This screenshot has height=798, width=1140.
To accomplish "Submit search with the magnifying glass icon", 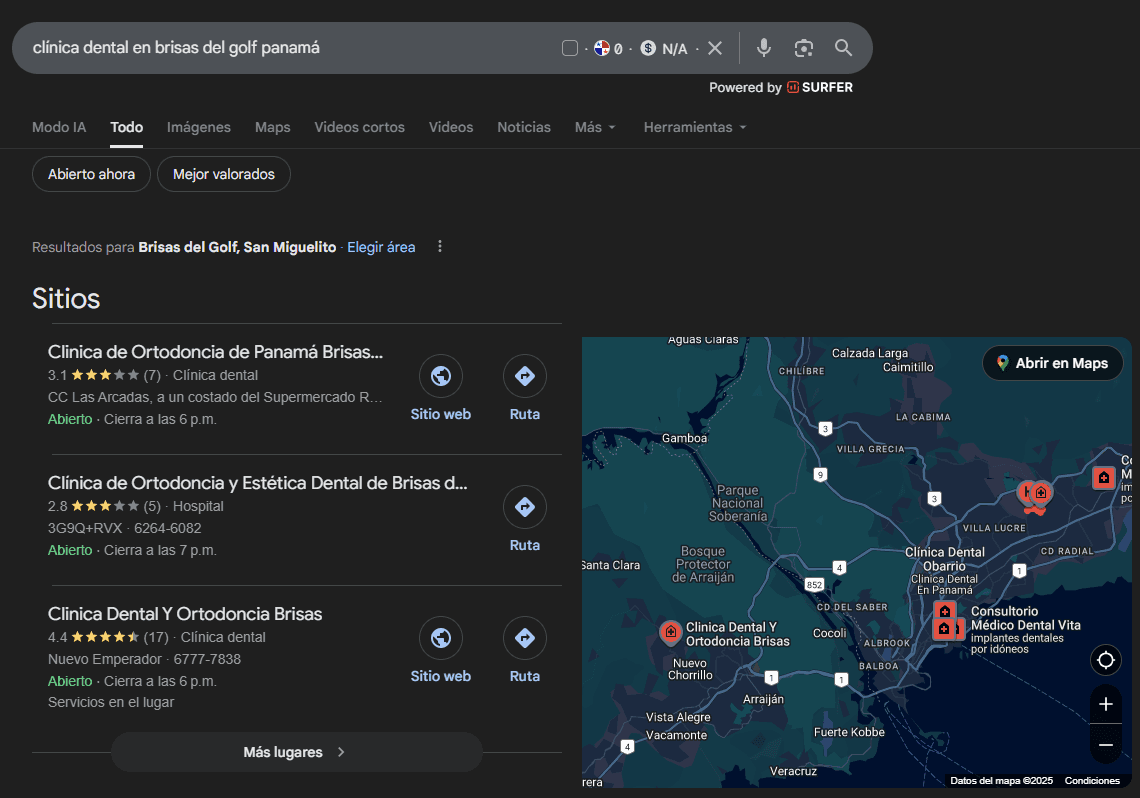I will [843, 48].
